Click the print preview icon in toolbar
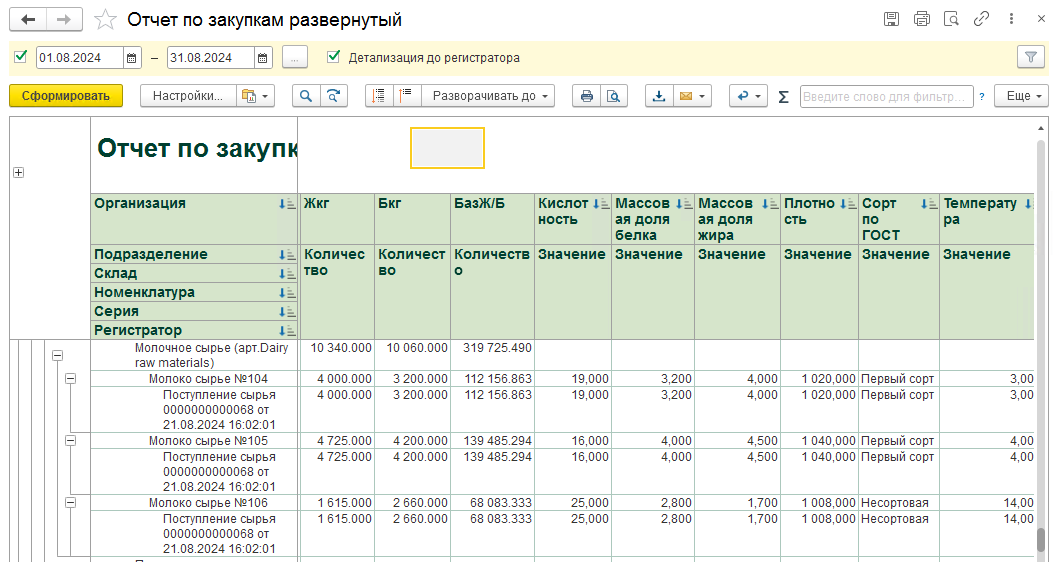The image size is (1057, 562). tap(614, 96)
